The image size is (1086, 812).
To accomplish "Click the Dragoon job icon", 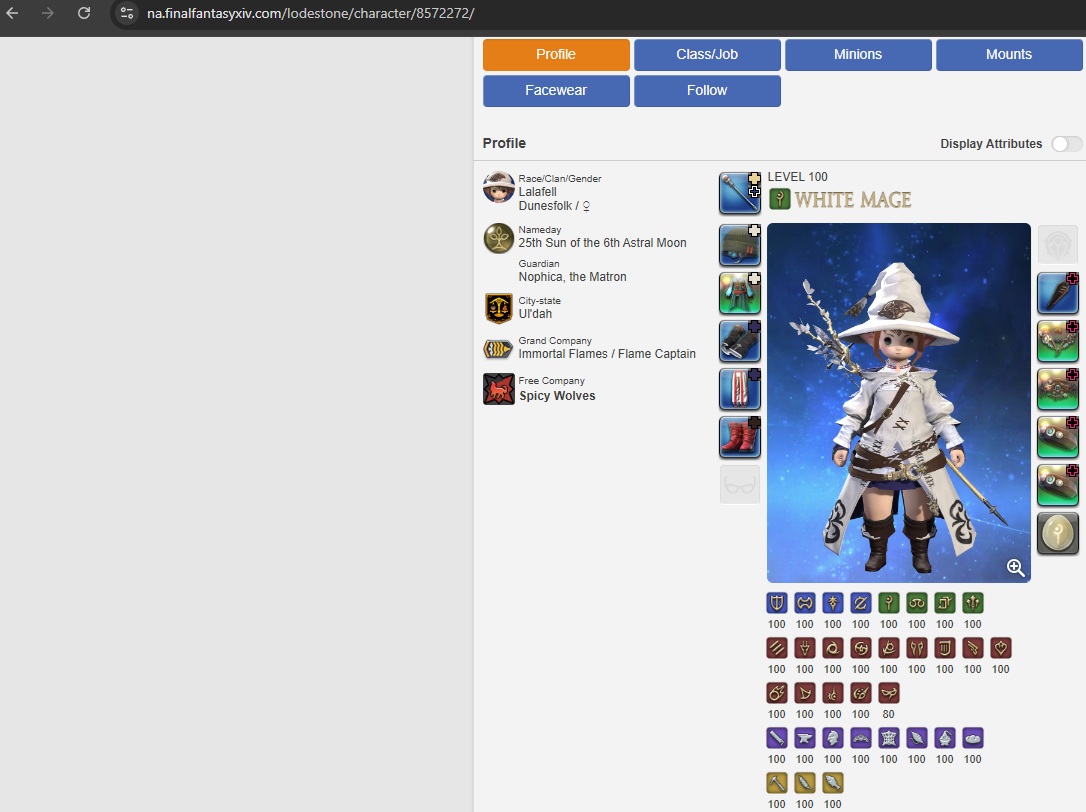I will tap(805, 648).
